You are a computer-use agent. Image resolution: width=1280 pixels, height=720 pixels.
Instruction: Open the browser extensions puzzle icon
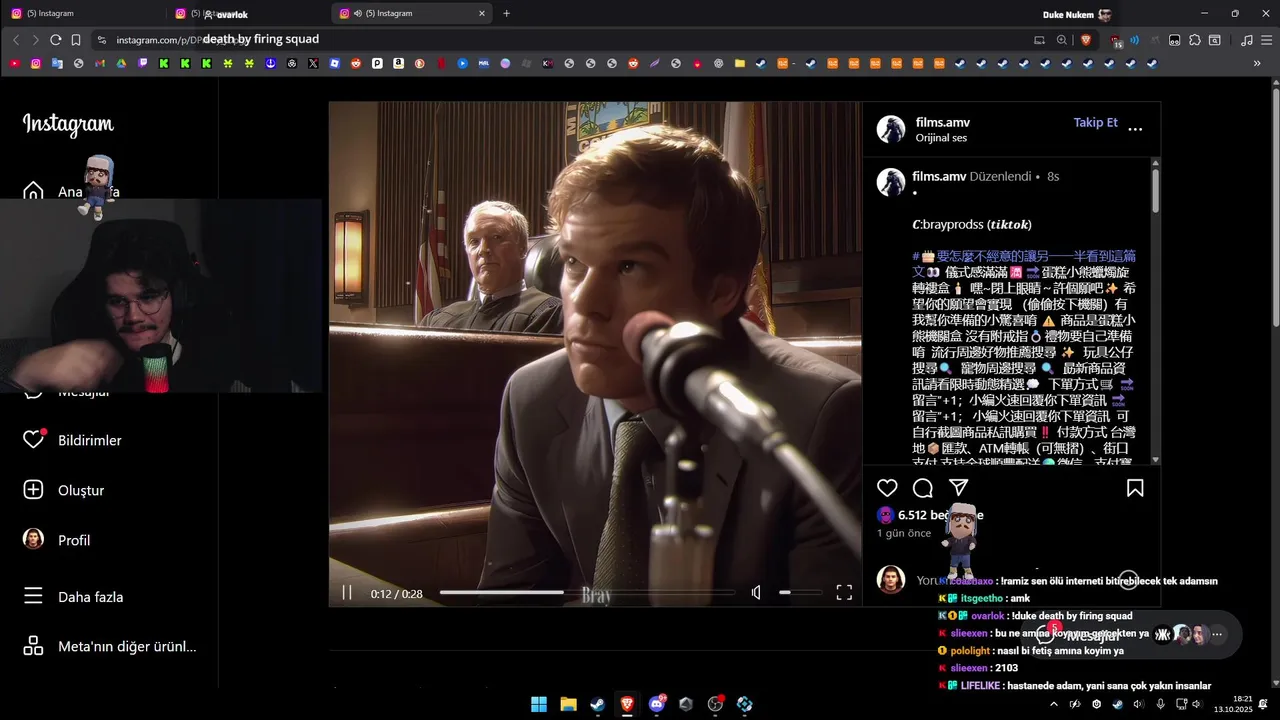pos(1195,40)
